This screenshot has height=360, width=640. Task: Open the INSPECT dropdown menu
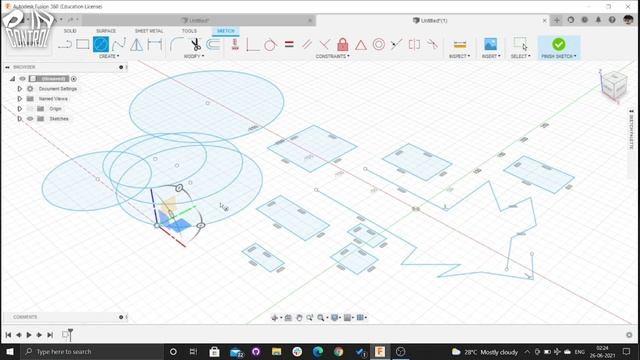coord(460,56)
